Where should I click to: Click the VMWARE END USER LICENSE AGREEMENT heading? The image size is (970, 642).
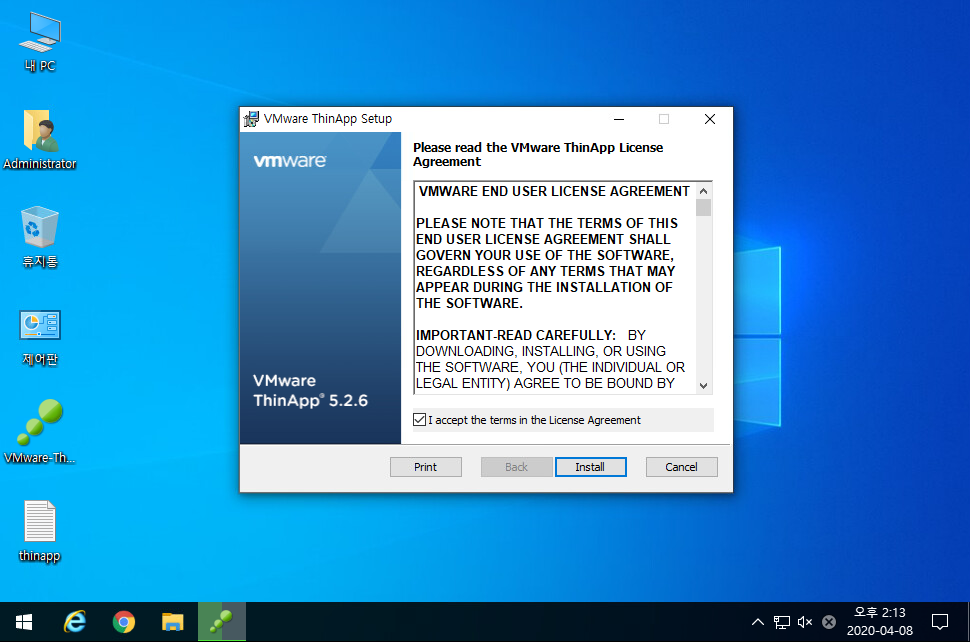pyautogui.click(x=554, y=191)
